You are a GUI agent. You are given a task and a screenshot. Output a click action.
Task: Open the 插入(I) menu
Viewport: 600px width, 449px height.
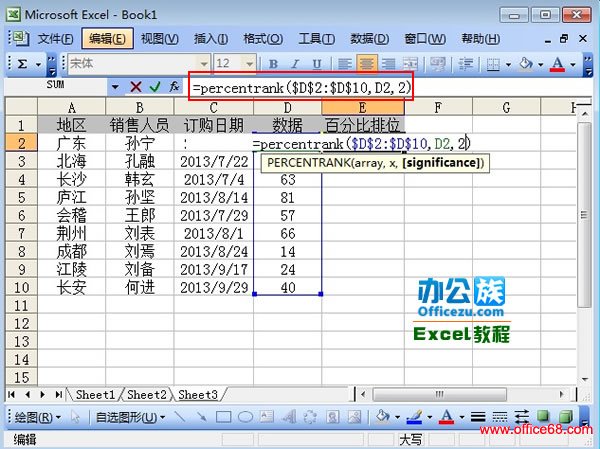(x=211, y=39)
